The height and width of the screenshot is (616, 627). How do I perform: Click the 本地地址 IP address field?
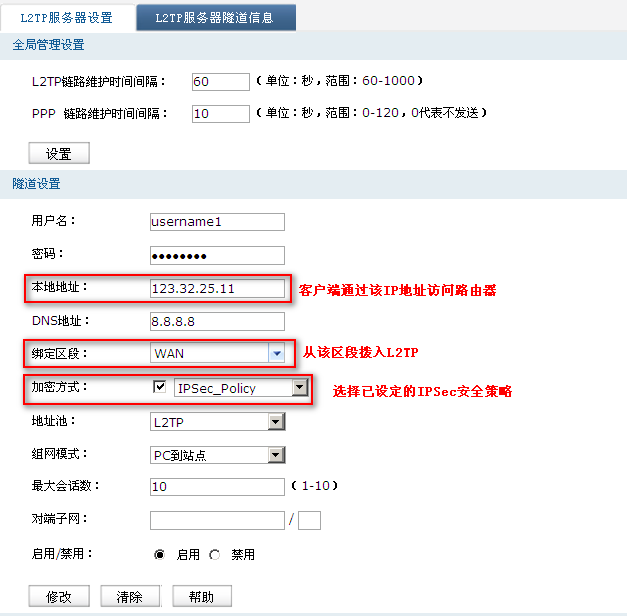click(217, 289)
